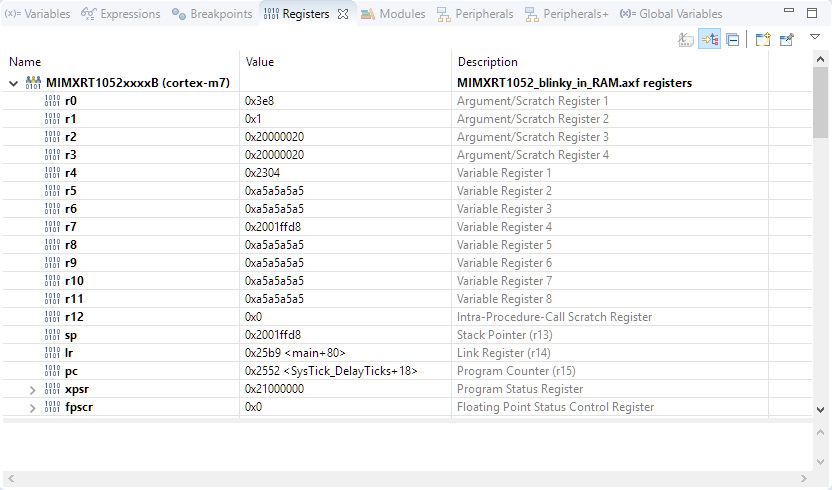This screenshot has height=490, width=832.
Task: Click register table scroll down arrow
Action: click(x=820, y=409)
